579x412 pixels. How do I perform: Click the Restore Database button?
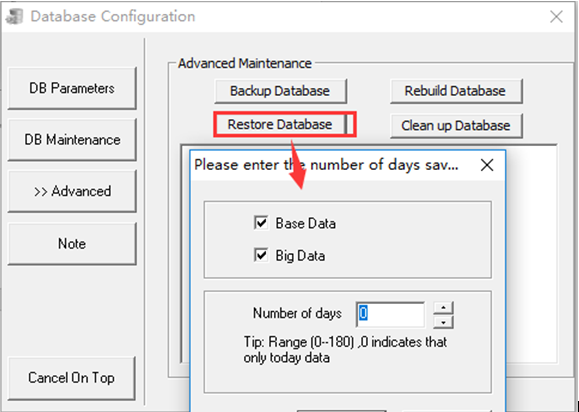pyautogui.click(x=280, y=124)
